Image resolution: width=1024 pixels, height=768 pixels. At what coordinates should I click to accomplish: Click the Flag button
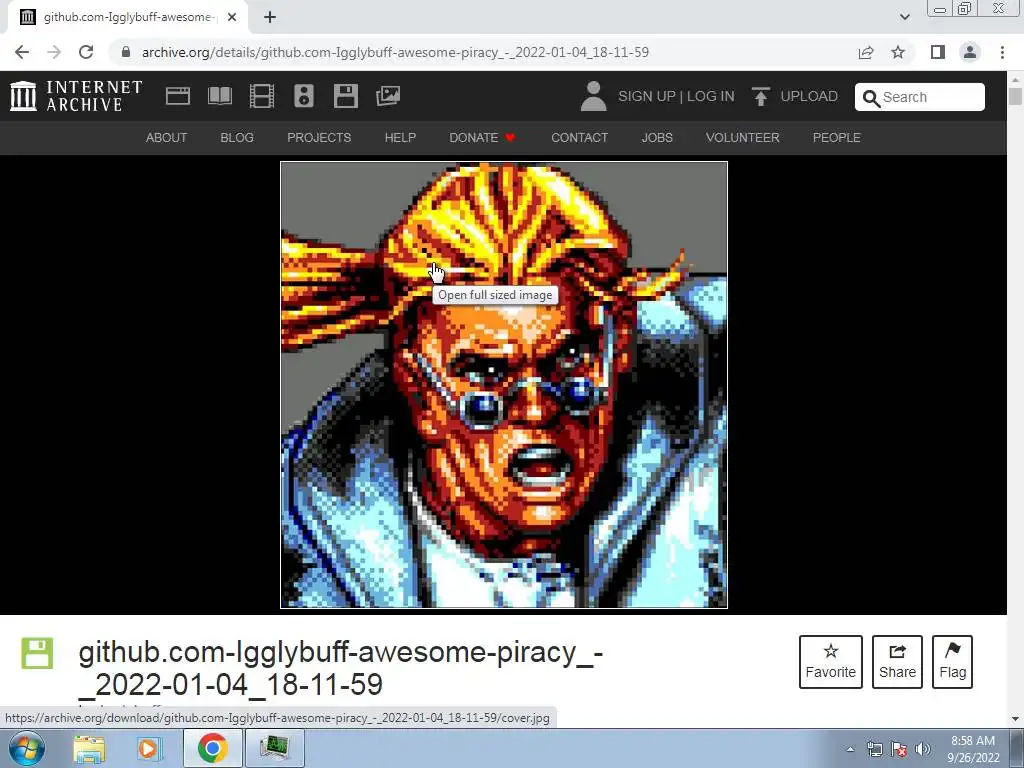pyautogui.click(x=952, y=662)
